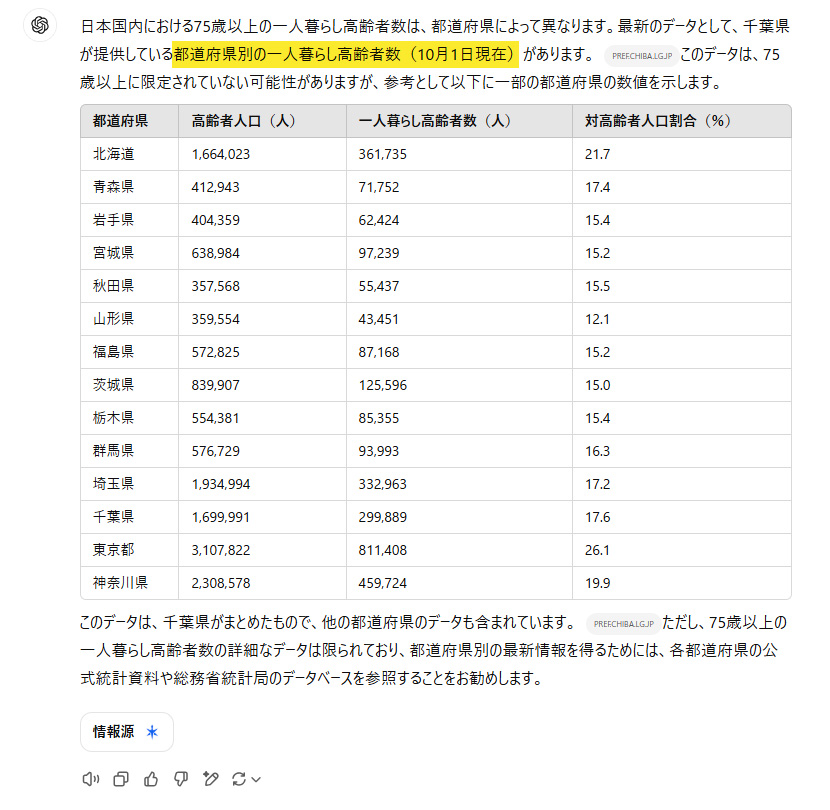
Task: Select the value 62,424
Action: pyautogui.click(x=378, y=220)
